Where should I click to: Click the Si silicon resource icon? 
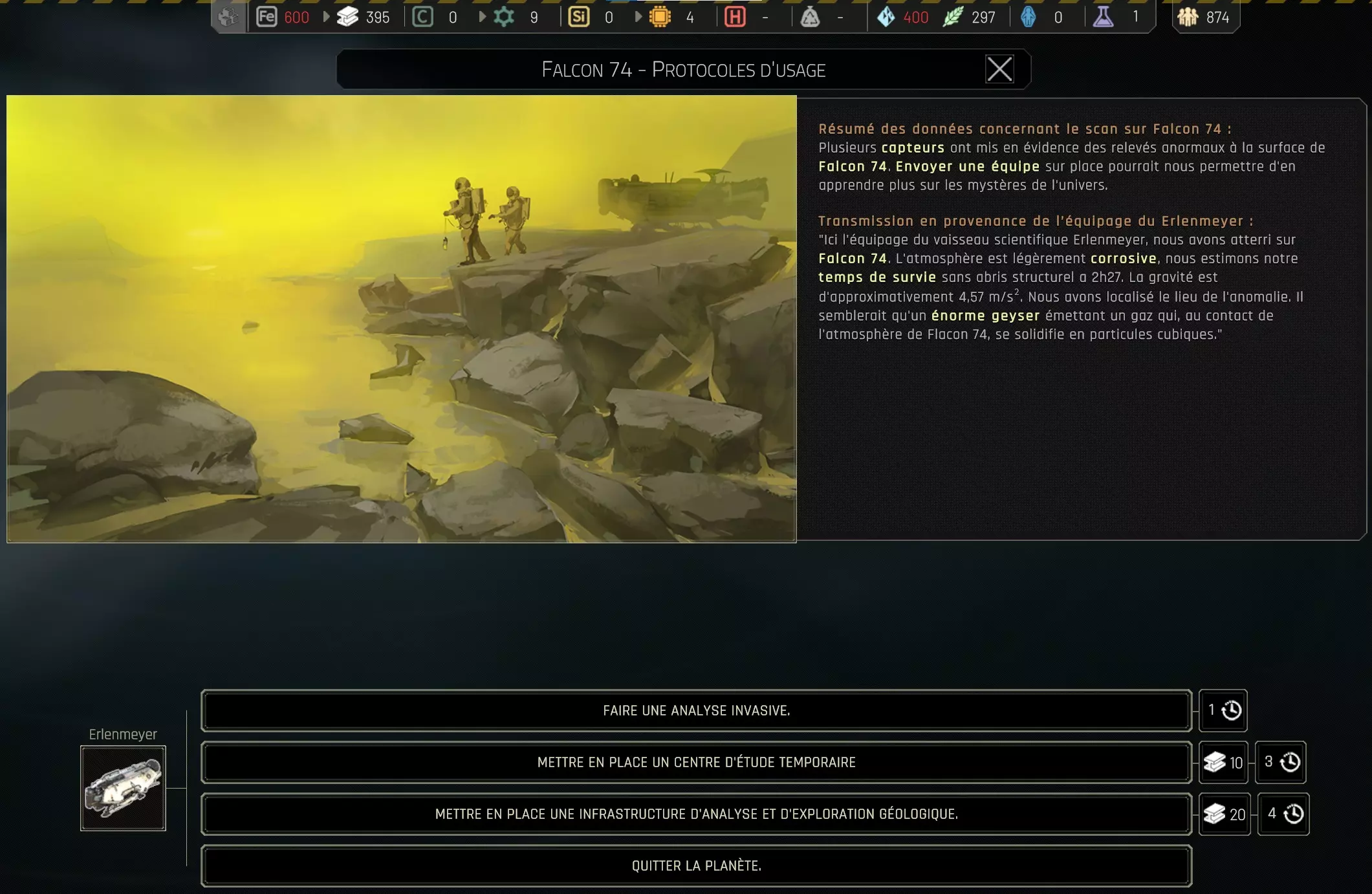point(578,17)
